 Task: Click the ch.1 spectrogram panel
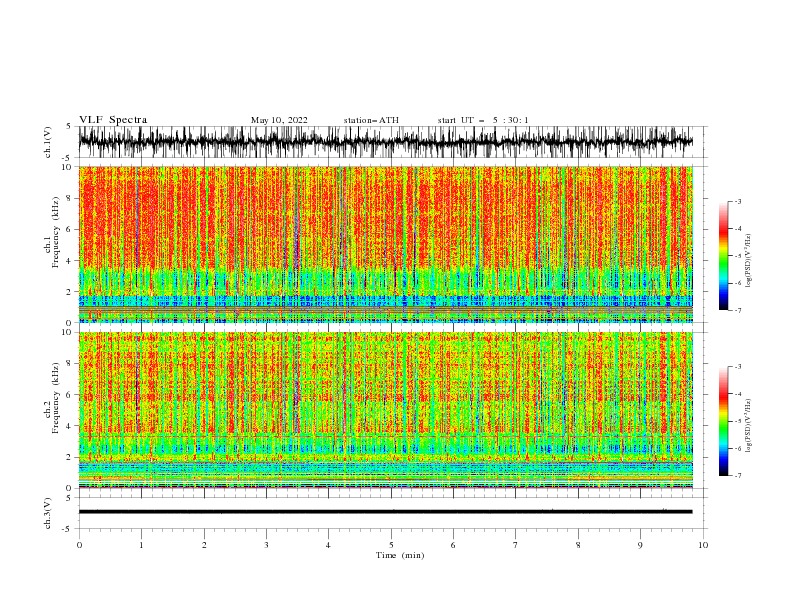tap(385, 244)
